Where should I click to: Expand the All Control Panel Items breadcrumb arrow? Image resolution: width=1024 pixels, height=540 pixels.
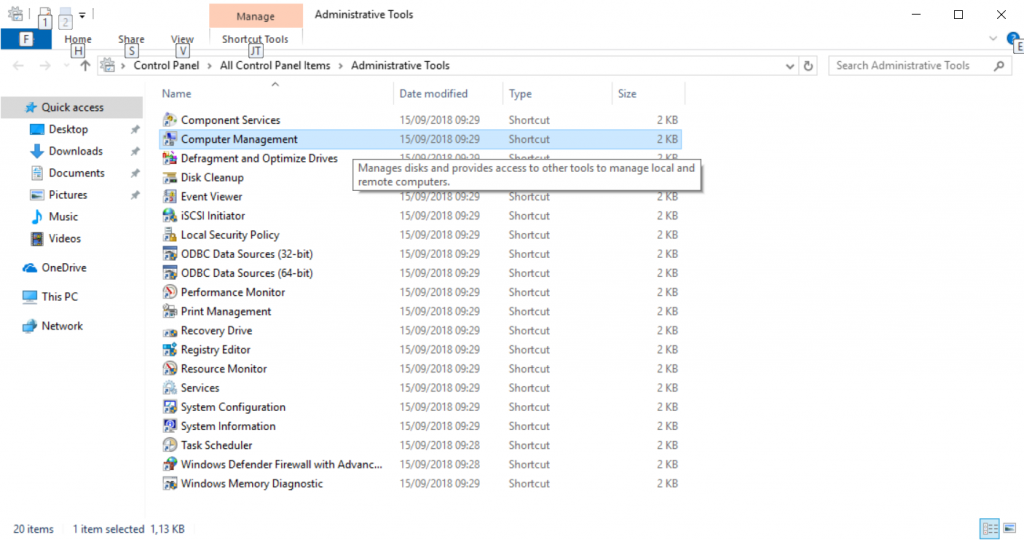(341, 66)
